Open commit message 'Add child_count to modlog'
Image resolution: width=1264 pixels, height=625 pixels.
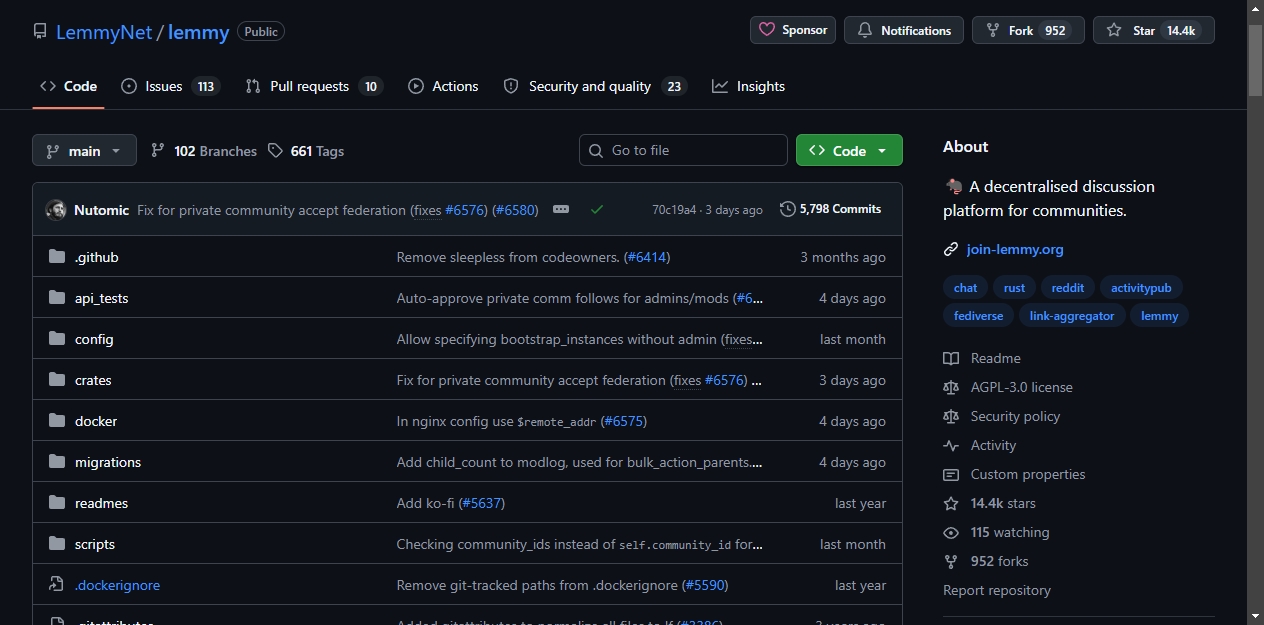[x=579, y=462]
